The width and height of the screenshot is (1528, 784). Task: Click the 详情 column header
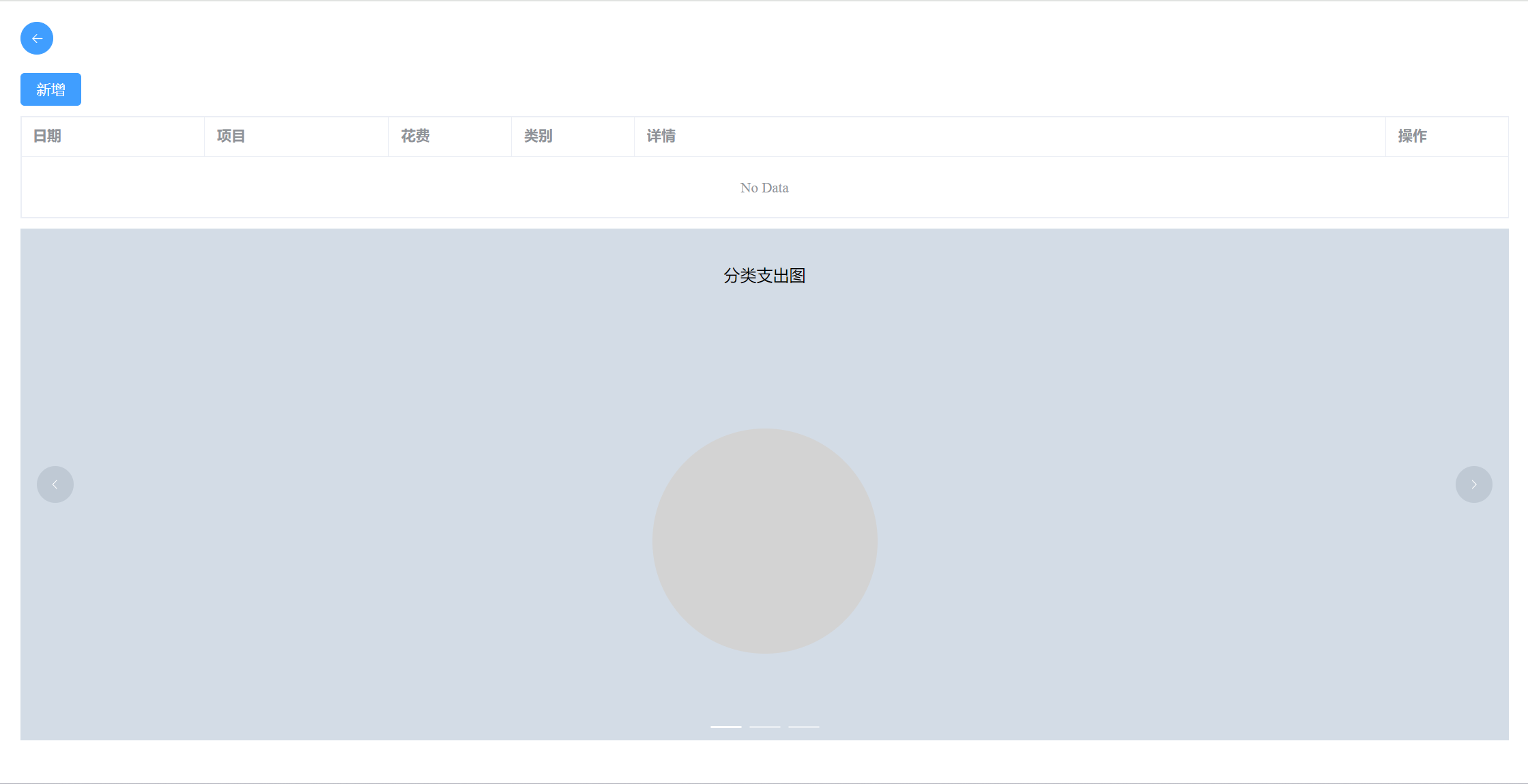[x=1010, y=136]
